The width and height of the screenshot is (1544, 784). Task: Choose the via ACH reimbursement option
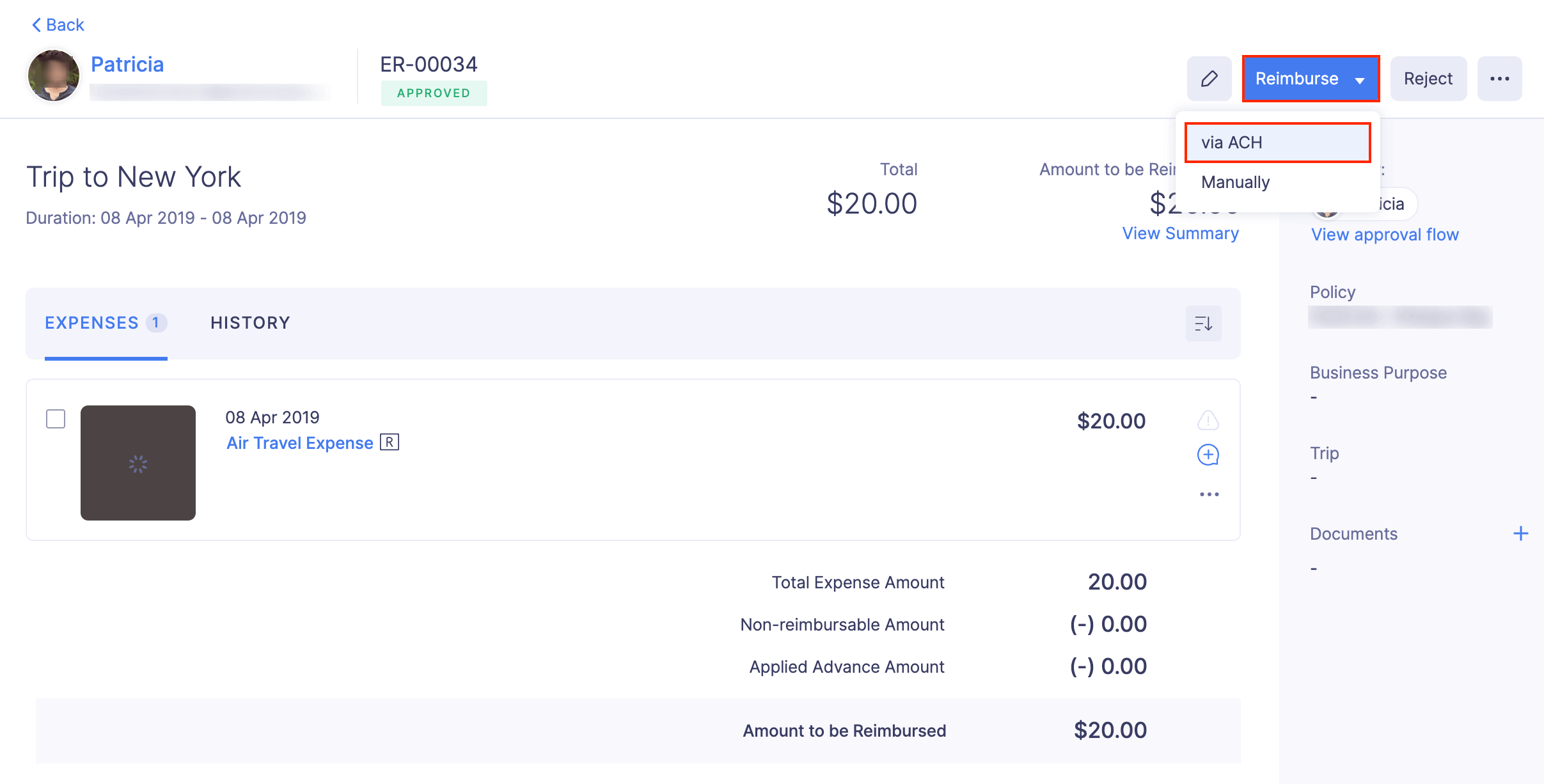pyautogui.click(x=1277, y=143)
